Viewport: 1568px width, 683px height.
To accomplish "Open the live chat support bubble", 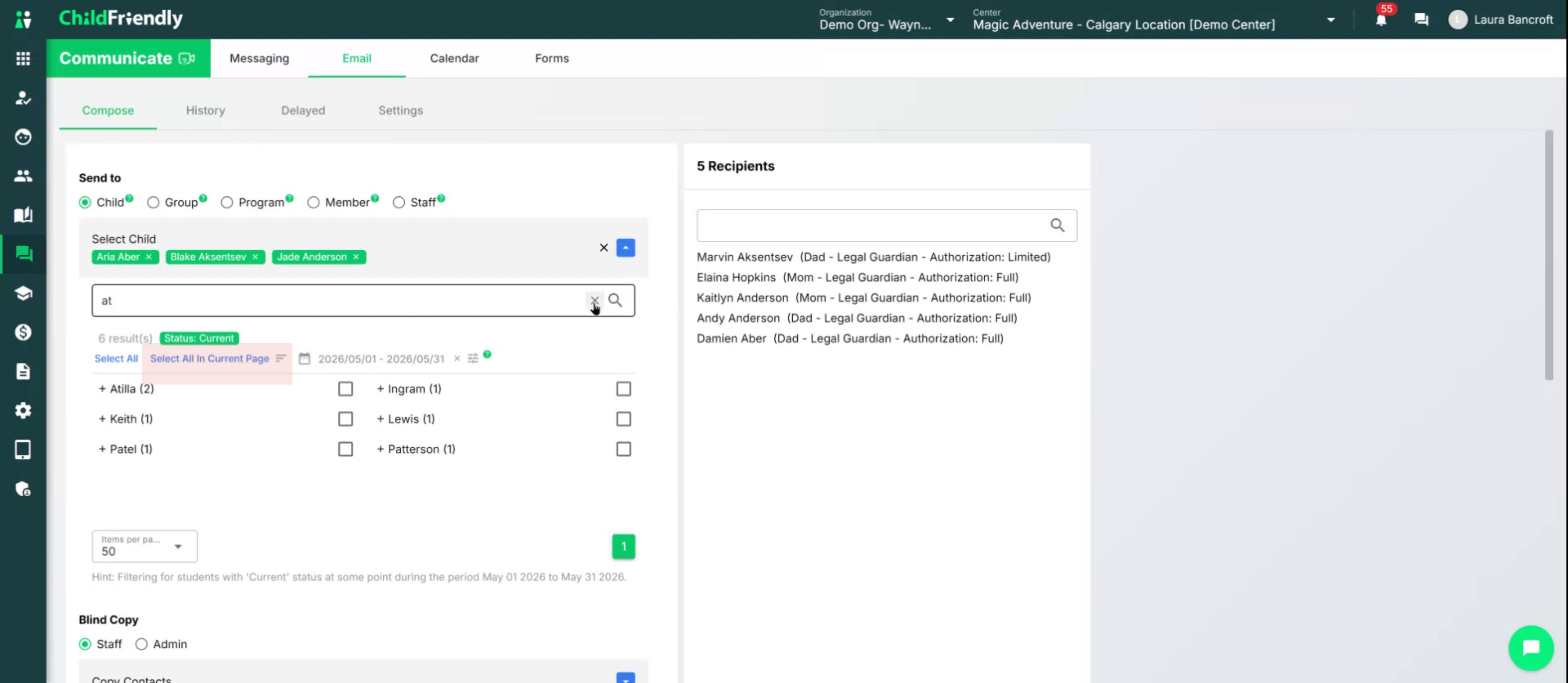I will click(x=1531, y=648).
